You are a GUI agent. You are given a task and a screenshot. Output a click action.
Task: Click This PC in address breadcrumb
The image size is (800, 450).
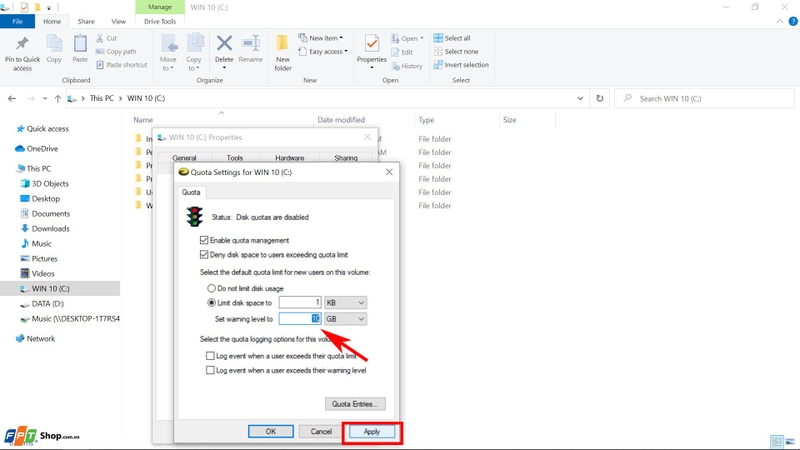pos(102,98)
